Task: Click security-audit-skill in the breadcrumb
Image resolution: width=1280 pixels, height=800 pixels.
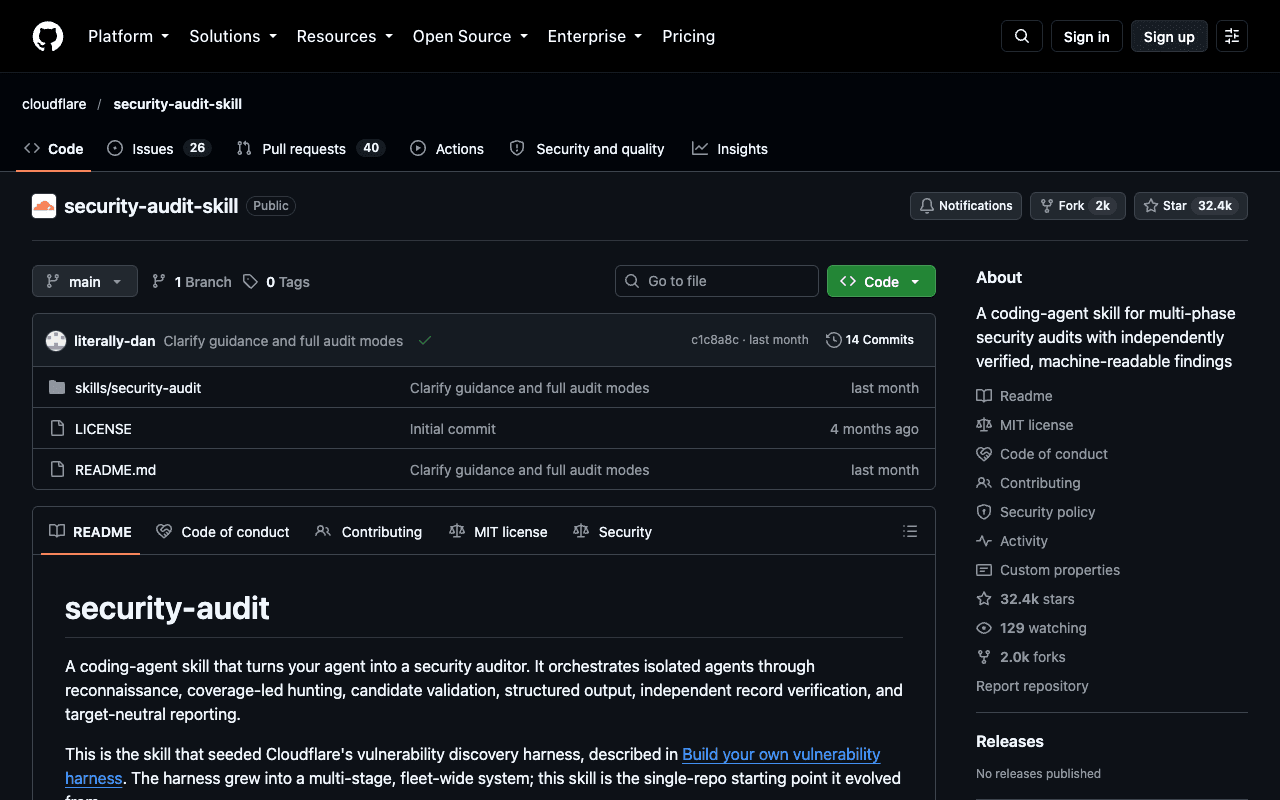Action: tap(177, 104)
